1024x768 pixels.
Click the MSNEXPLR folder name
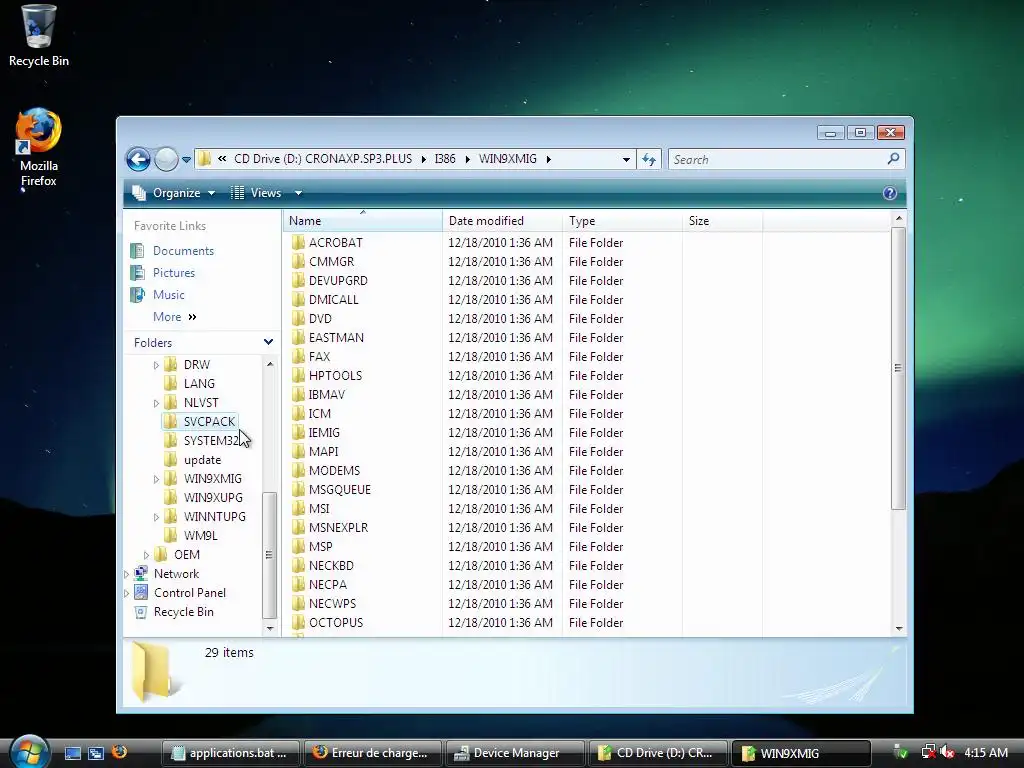pos(338,528)
